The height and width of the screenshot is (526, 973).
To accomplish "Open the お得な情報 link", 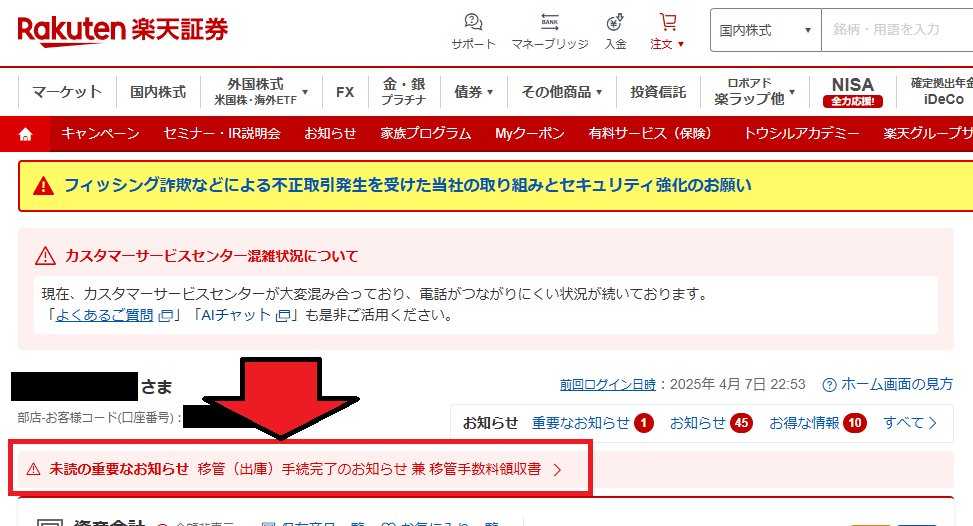I will [x=804, y=423].
